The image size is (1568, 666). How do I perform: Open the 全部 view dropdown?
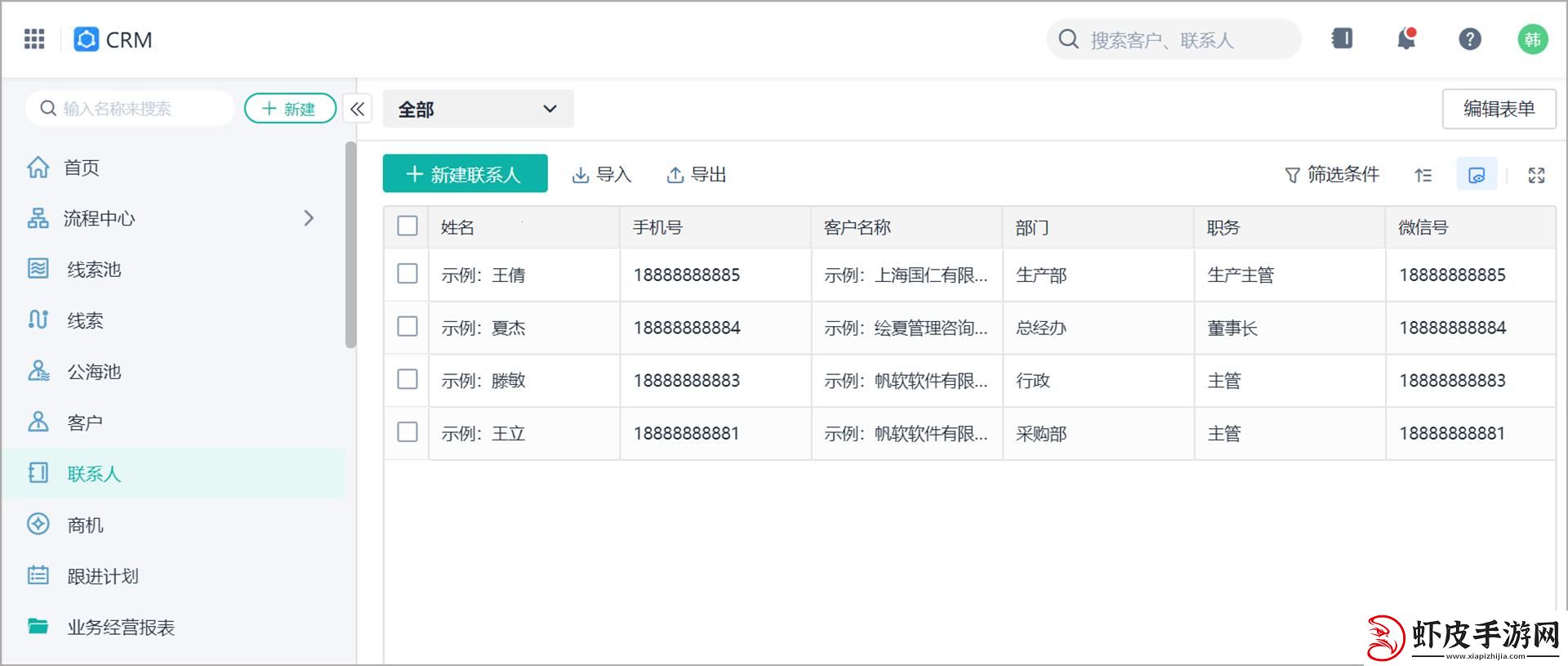[479, 109]
